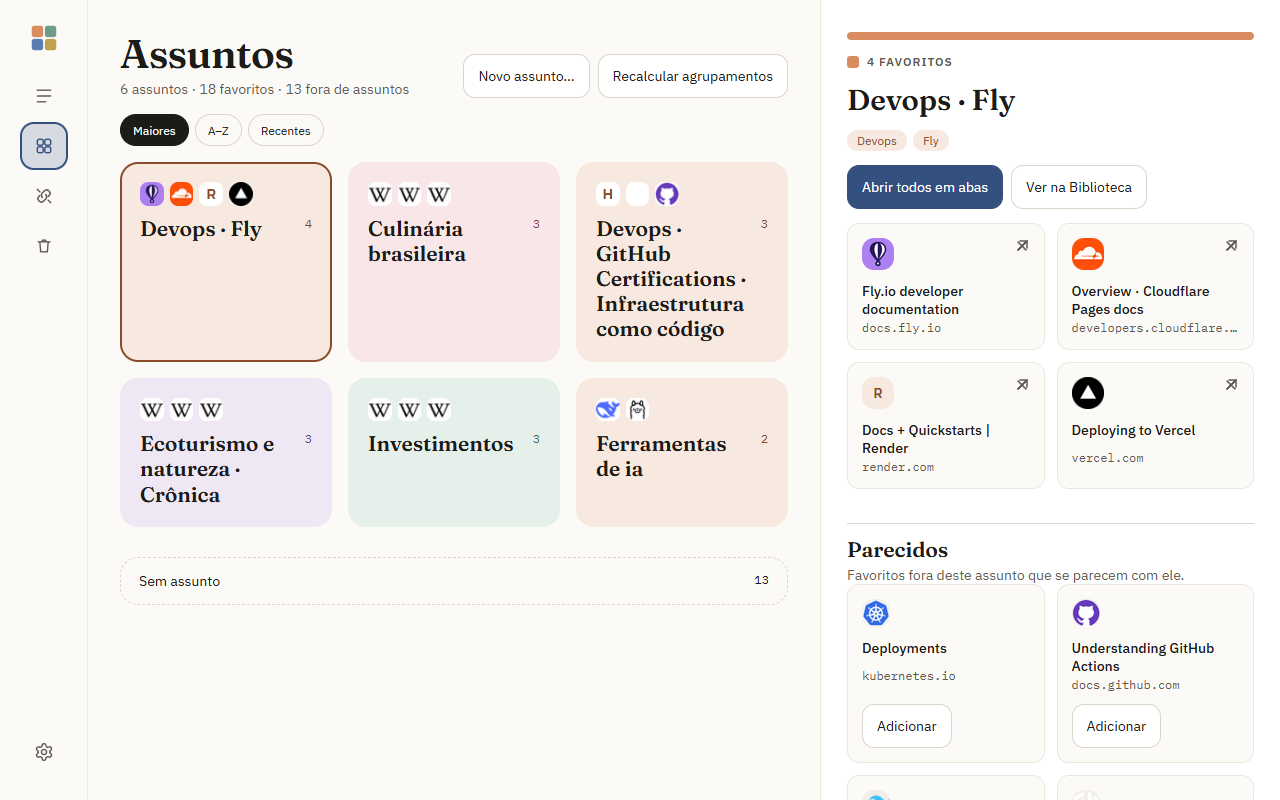
Task: Click Recalcular agrupamentos button
Action: coord(693,76)
